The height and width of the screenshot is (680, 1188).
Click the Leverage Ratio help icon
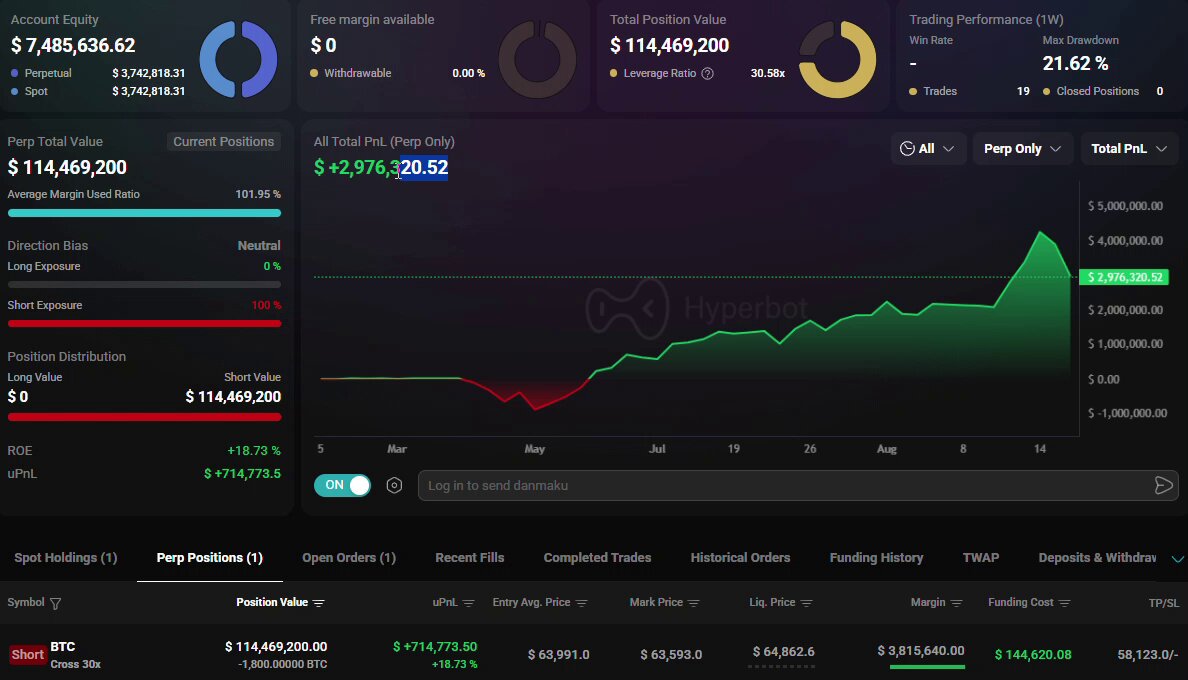(707, 73)
